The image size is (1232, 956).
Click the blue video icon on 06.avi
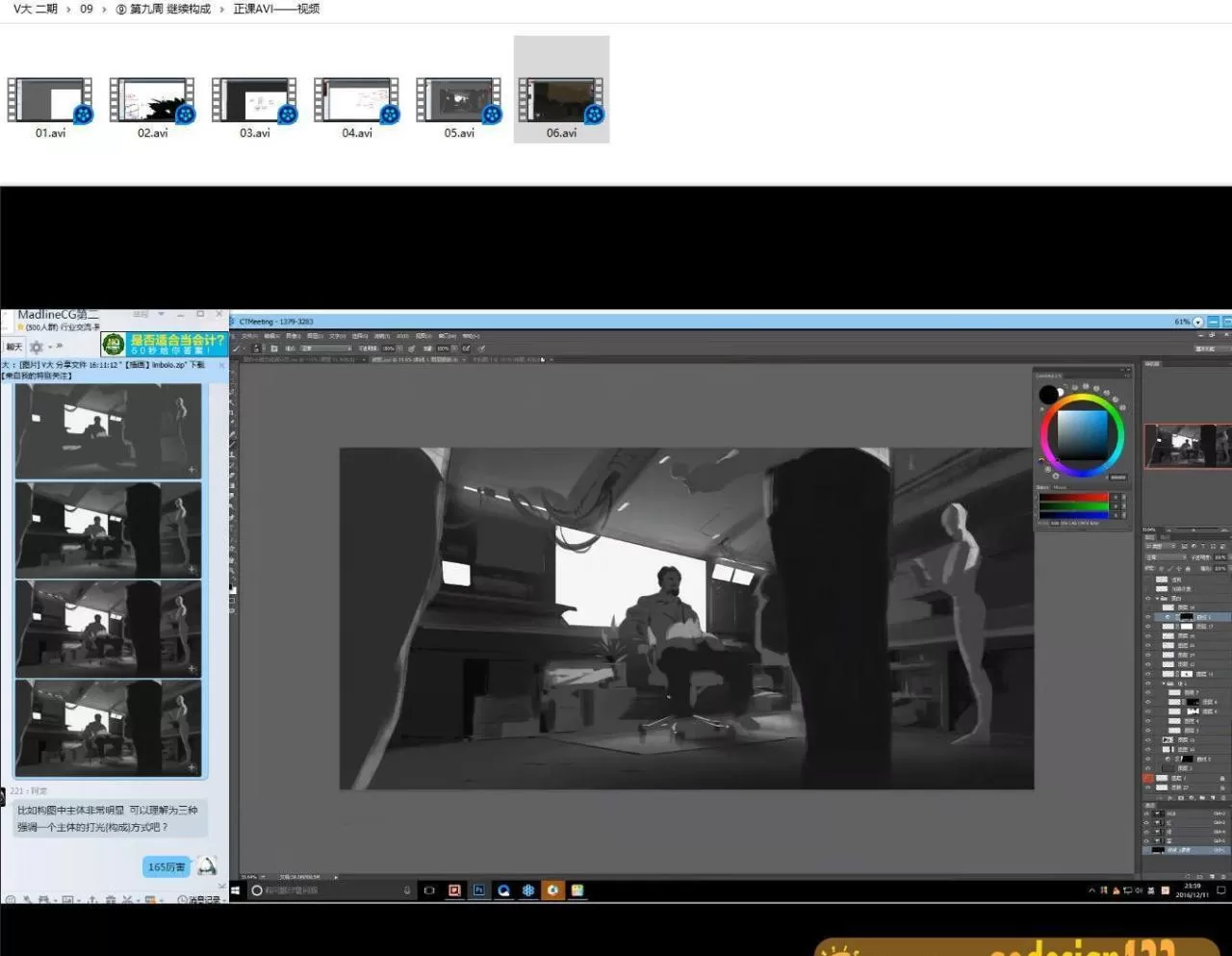point(595,114)
